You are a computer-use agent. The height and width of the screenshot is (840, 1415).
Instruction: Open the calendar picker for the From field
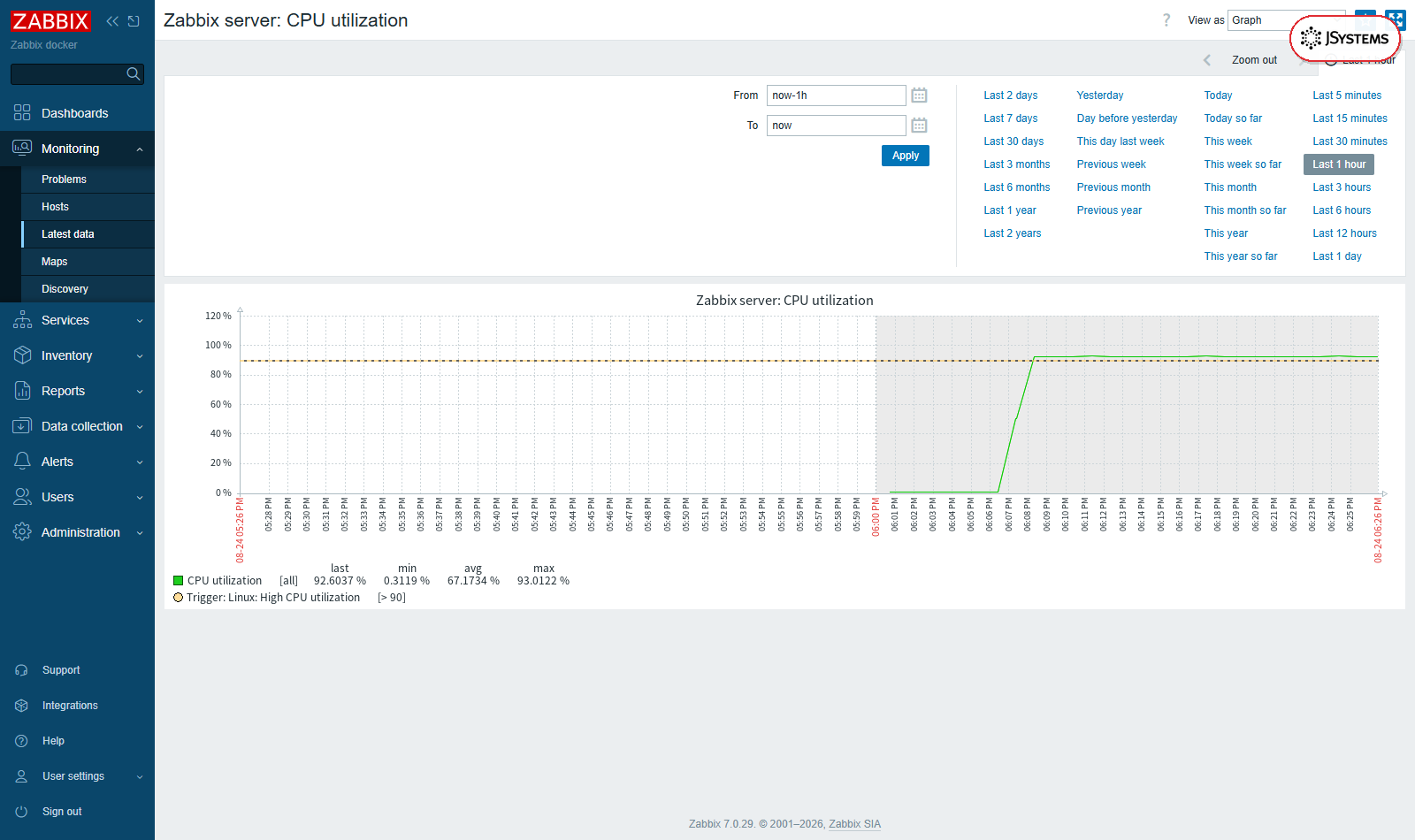coord(919,95)
